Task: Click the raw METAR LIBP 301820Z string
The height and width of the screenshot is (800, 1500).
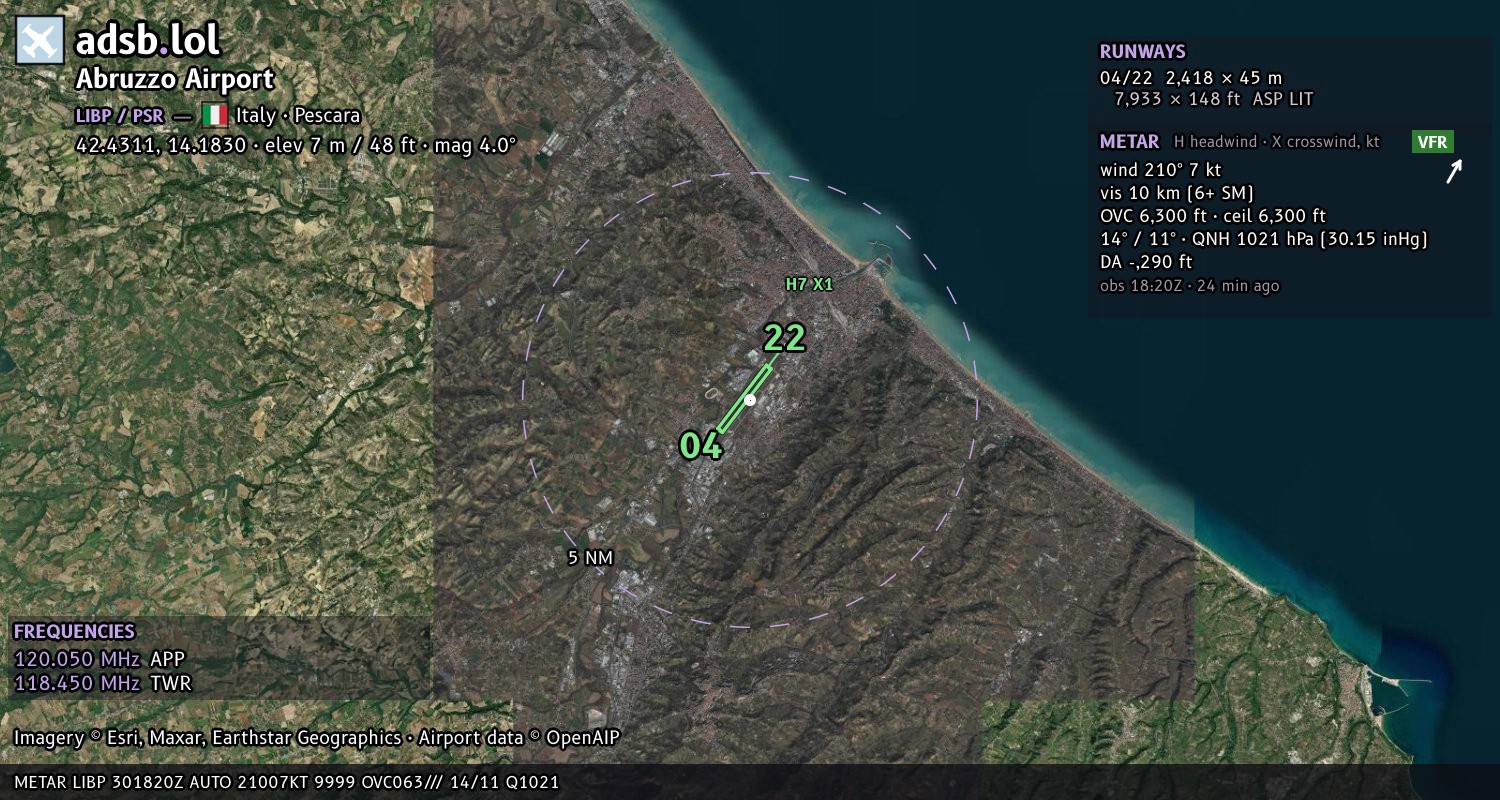Action: (x=287, y=782)
